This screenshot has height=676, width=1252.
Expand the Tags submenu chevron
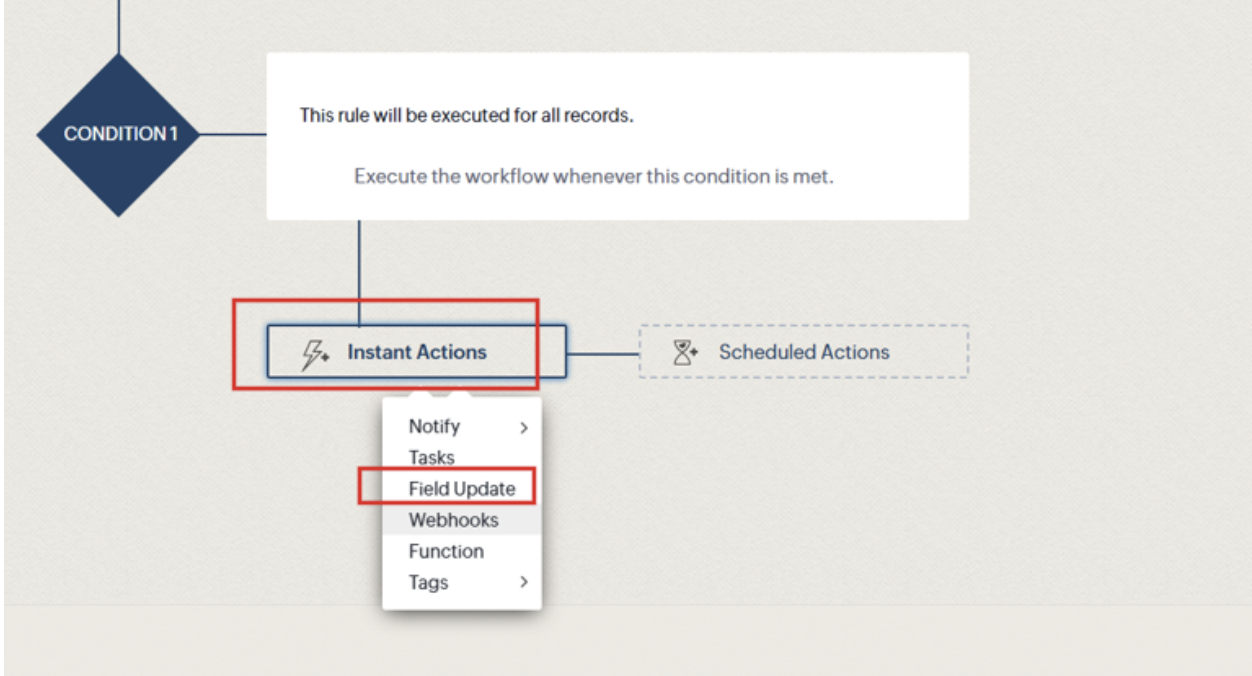[x=523, y=582]
